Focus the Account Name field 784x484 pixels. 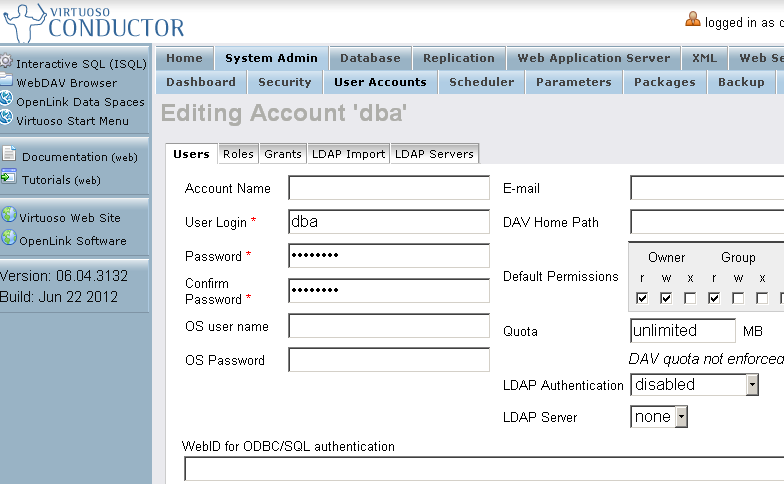tap(389, 188)
